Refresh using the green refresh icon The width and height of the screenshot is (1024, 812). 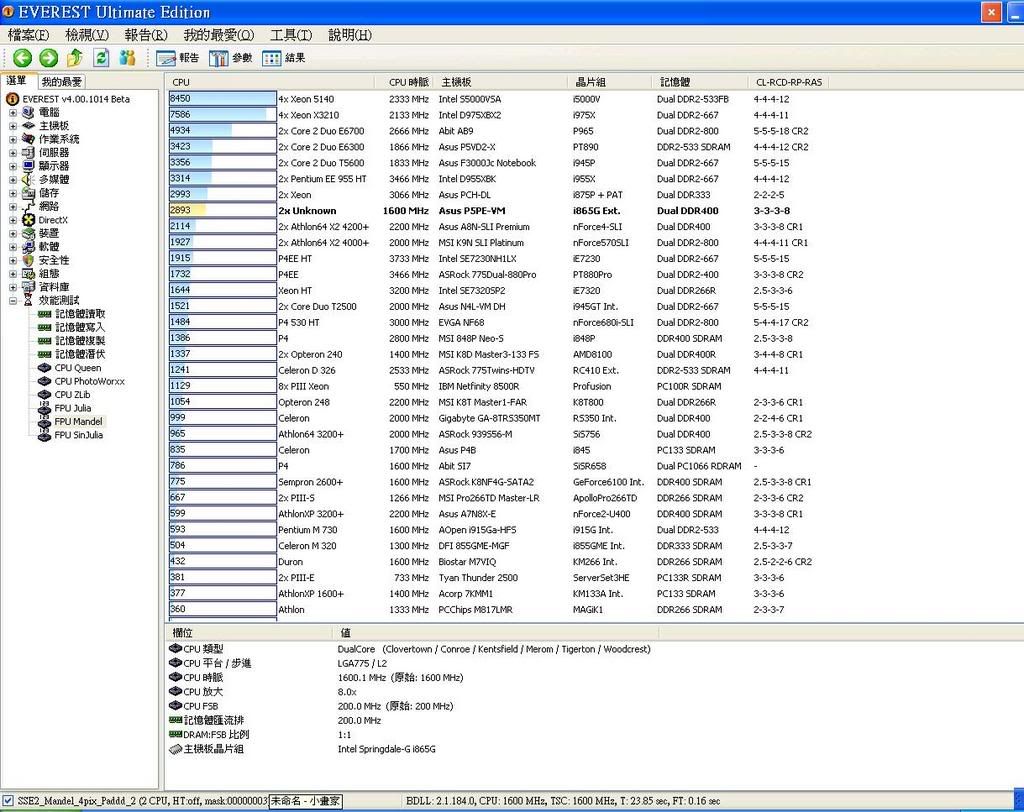[x=101, y=58]
